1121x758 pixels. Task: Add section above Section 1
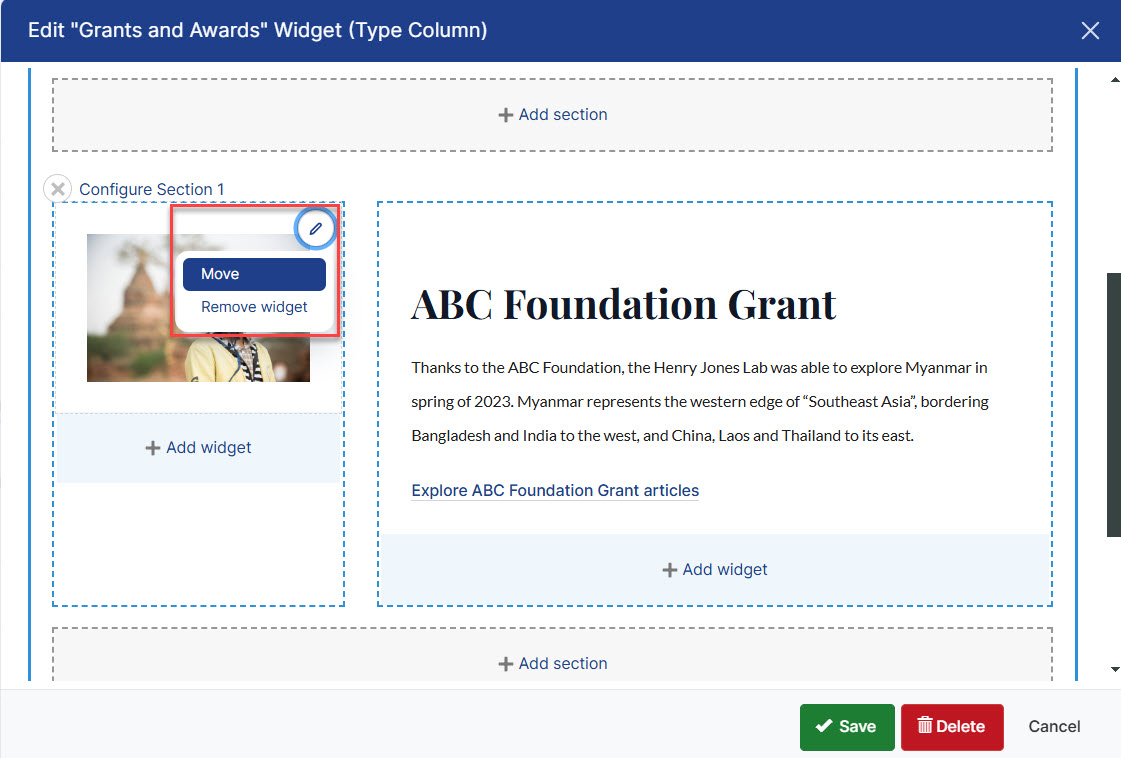click(552, 114)
